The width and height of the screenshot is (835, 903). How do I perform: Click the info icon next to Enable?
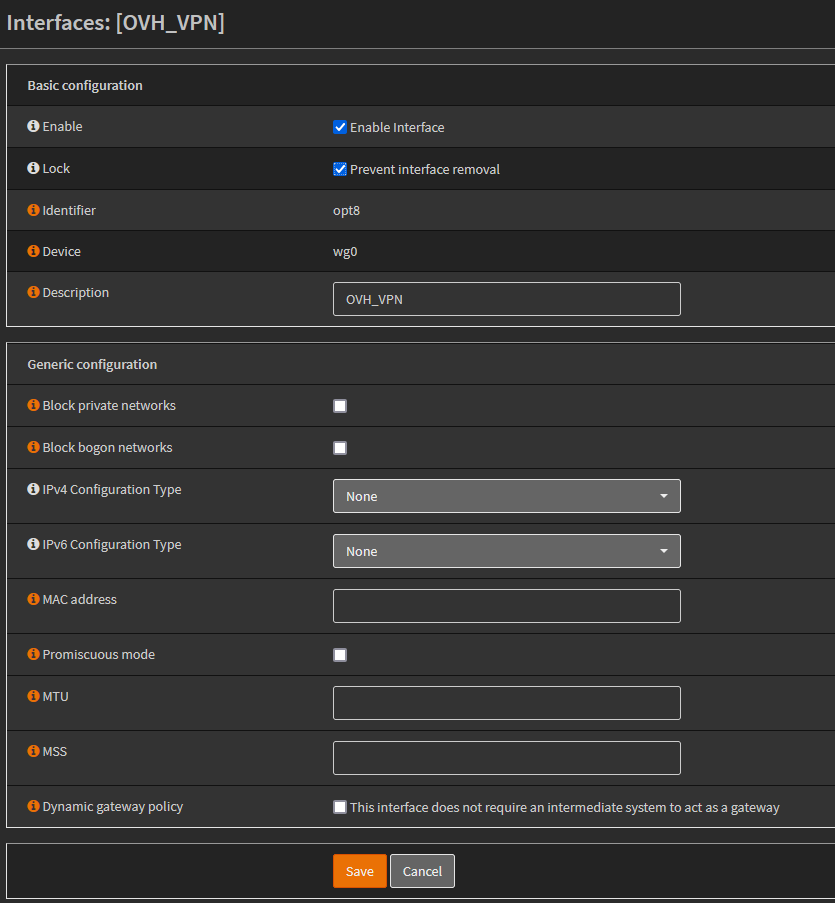pyautogui.click(x=33, y=127)
